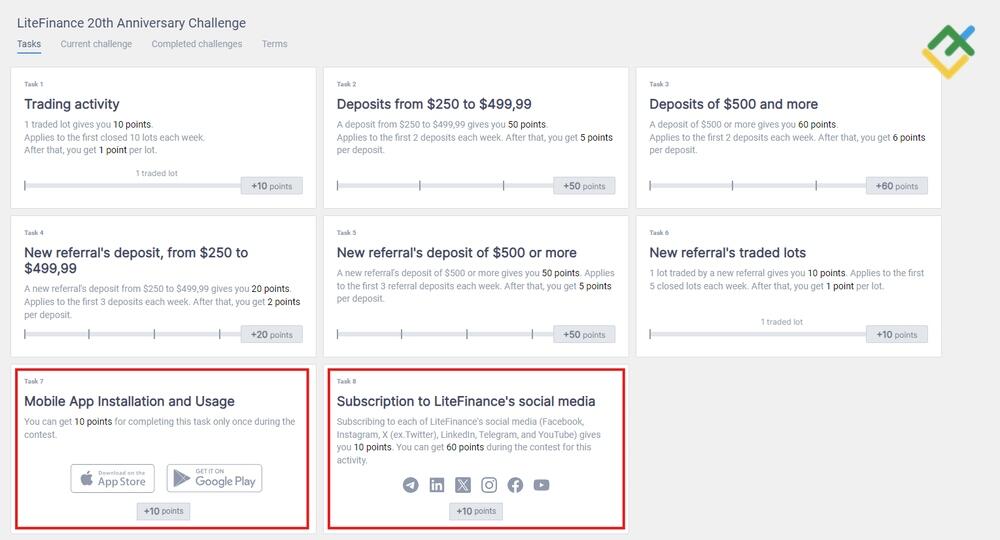Open the Telegram social media icon
Image resolution: width=1000 pixels, height=540 pixels.
(x=411, y=485)
